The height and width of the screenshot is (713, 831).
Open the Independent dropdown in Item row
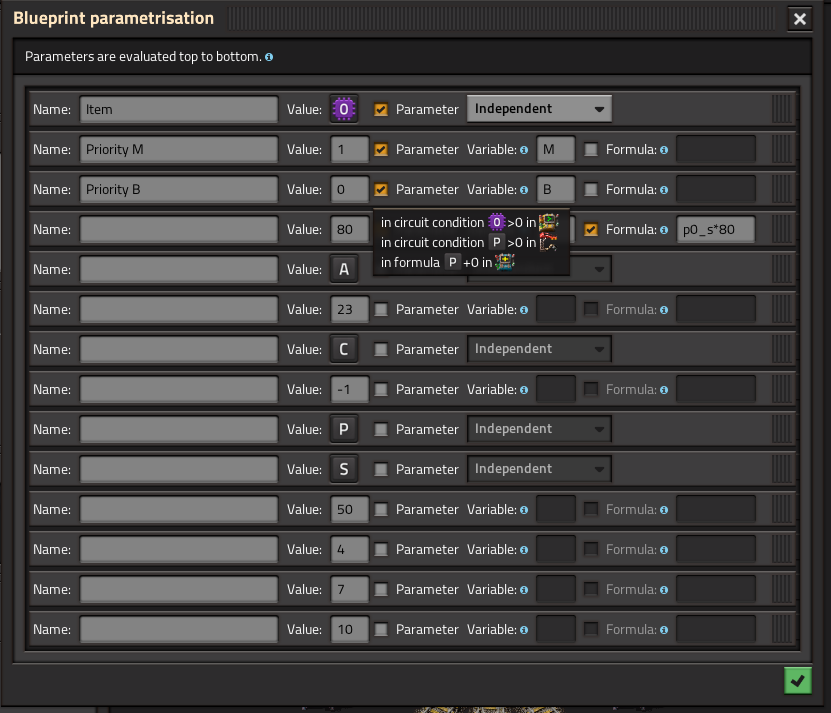[539, 109]
